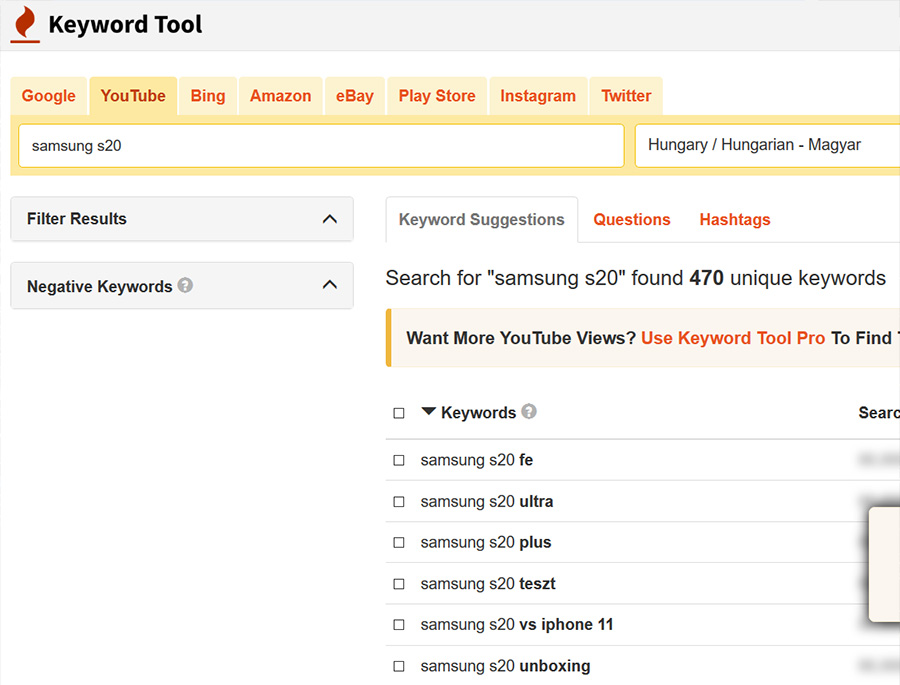The width and height of the screenshot is (900, 685).
Task: Click keyword text samsung s20 plus
Action: coord(486,542)
